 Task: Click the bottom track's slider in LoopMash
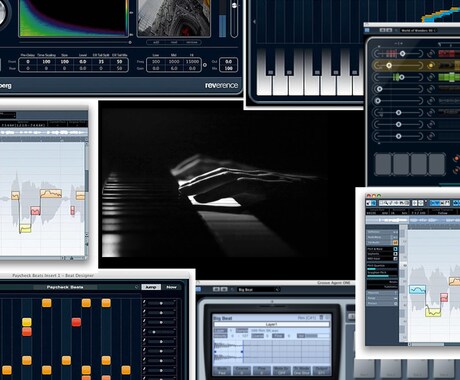(x=398, y=136)
